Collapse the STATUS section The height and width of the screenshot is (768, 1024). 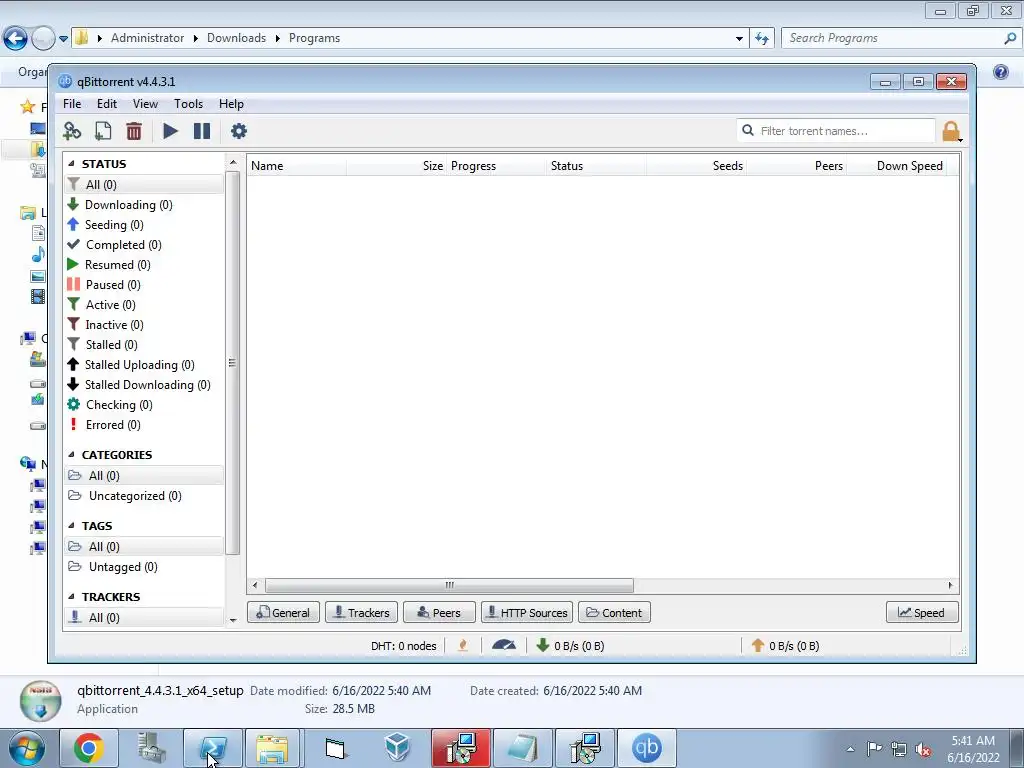[72, 164]
